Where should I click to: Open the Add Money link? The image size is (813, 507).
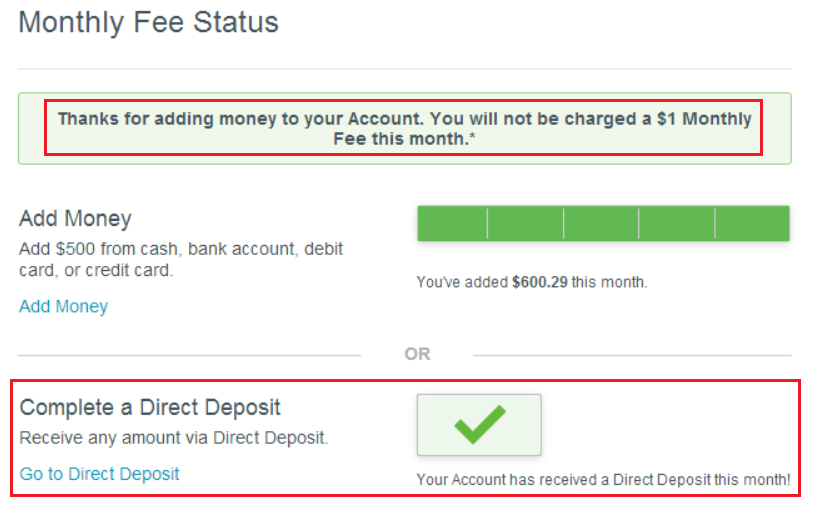pyautogui.click(x=63, y=306)
